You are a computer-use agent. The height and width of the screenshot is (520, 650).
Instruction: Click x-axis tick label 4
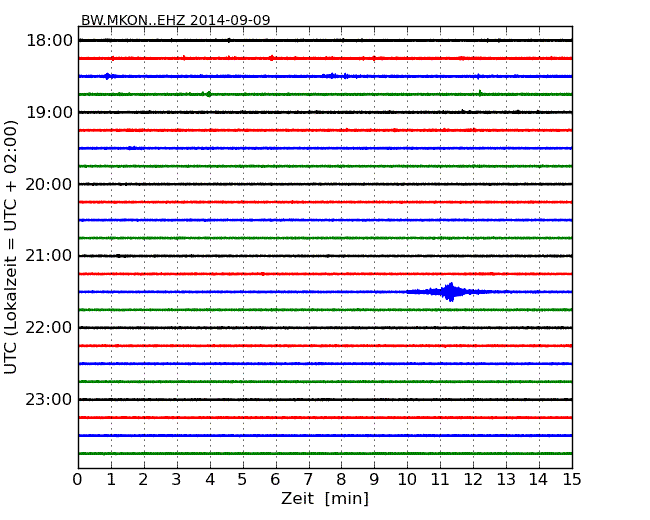(210, 479)
